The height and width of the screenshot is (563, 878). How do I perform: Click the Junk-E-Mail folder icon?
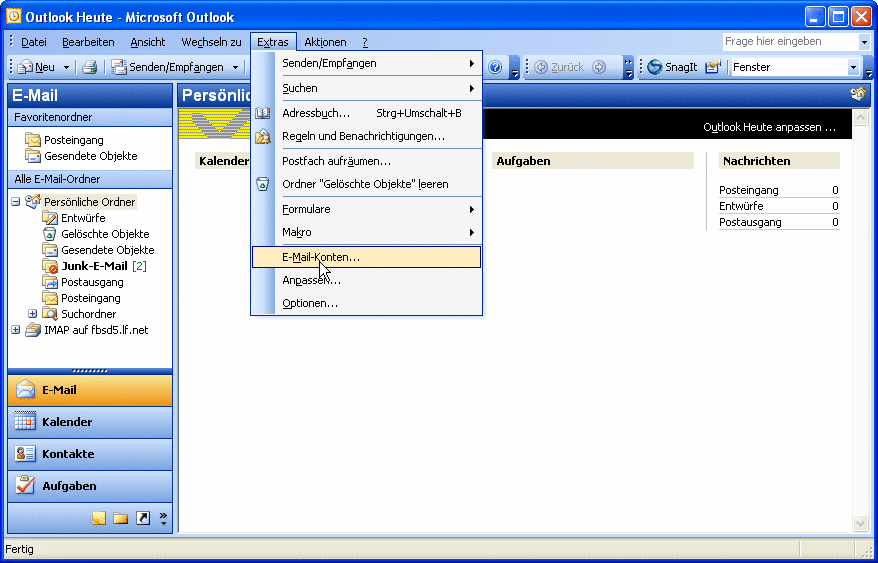50,266
